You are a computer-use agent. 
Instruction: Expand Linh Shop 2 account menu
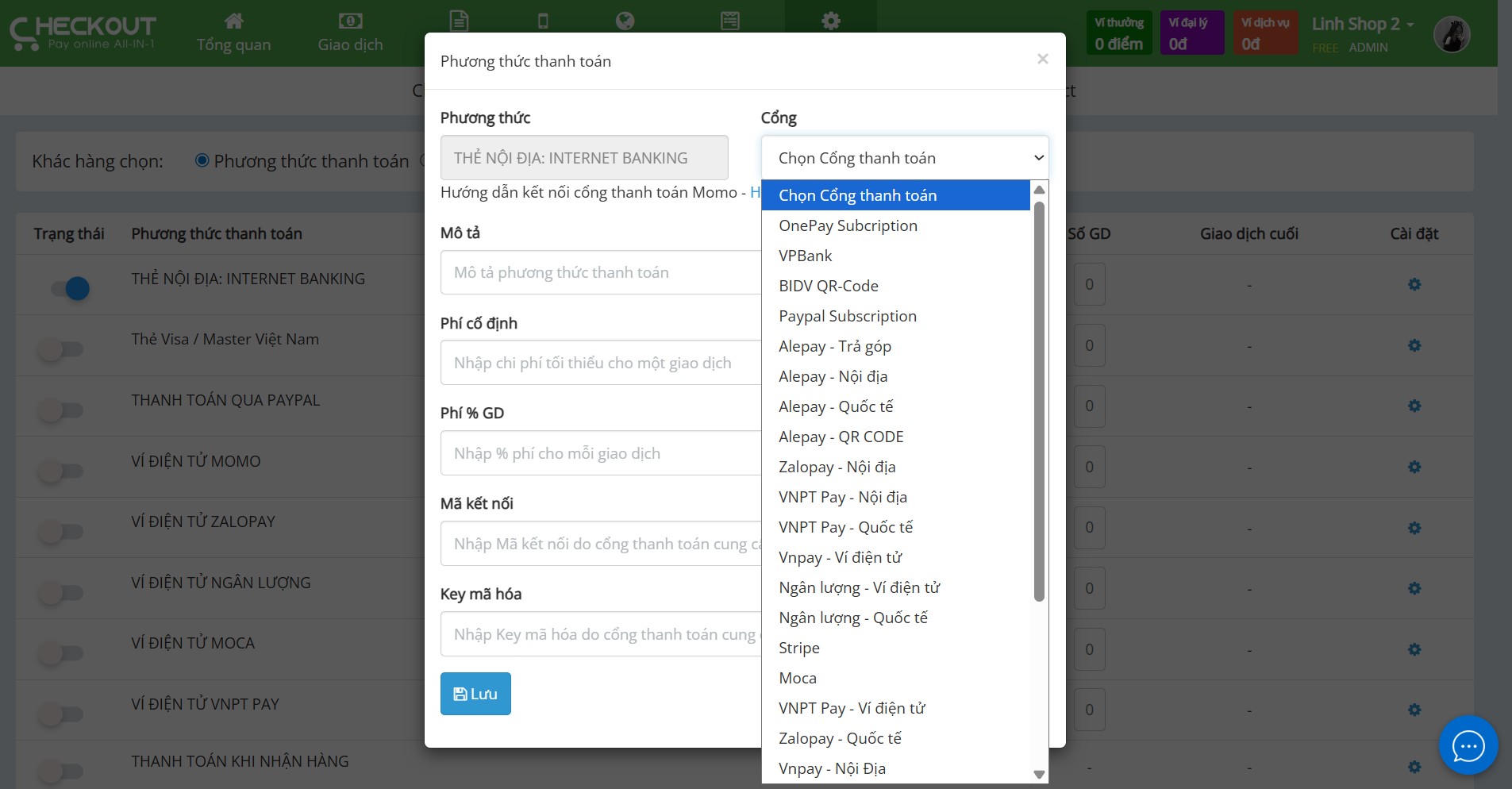[1362, 25]
